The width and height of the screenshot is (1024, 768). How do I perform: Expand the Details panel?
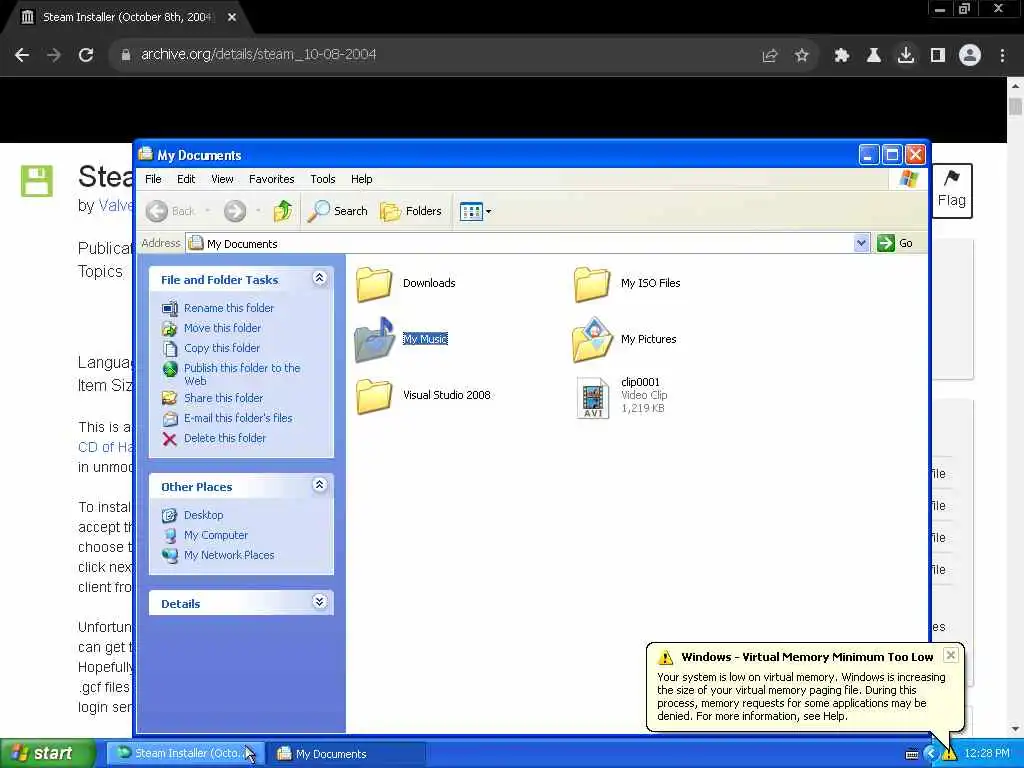pos(319,602)
